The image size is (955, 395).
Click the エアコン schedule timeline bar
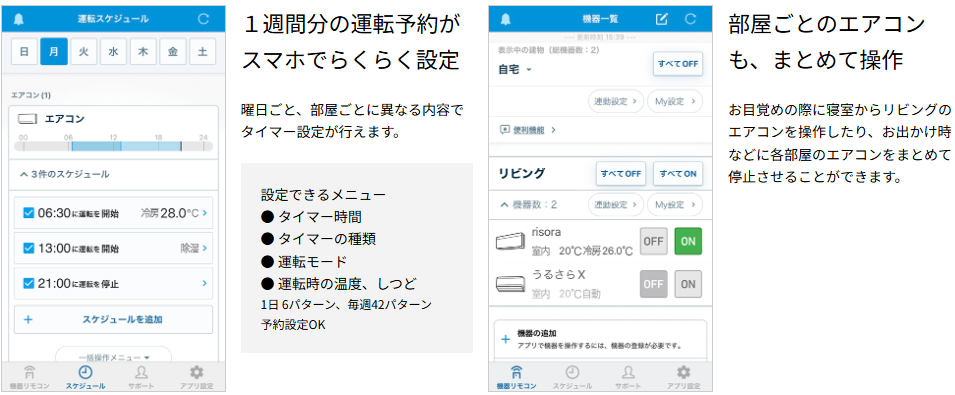pyautogui.click(x=113, y=146)
